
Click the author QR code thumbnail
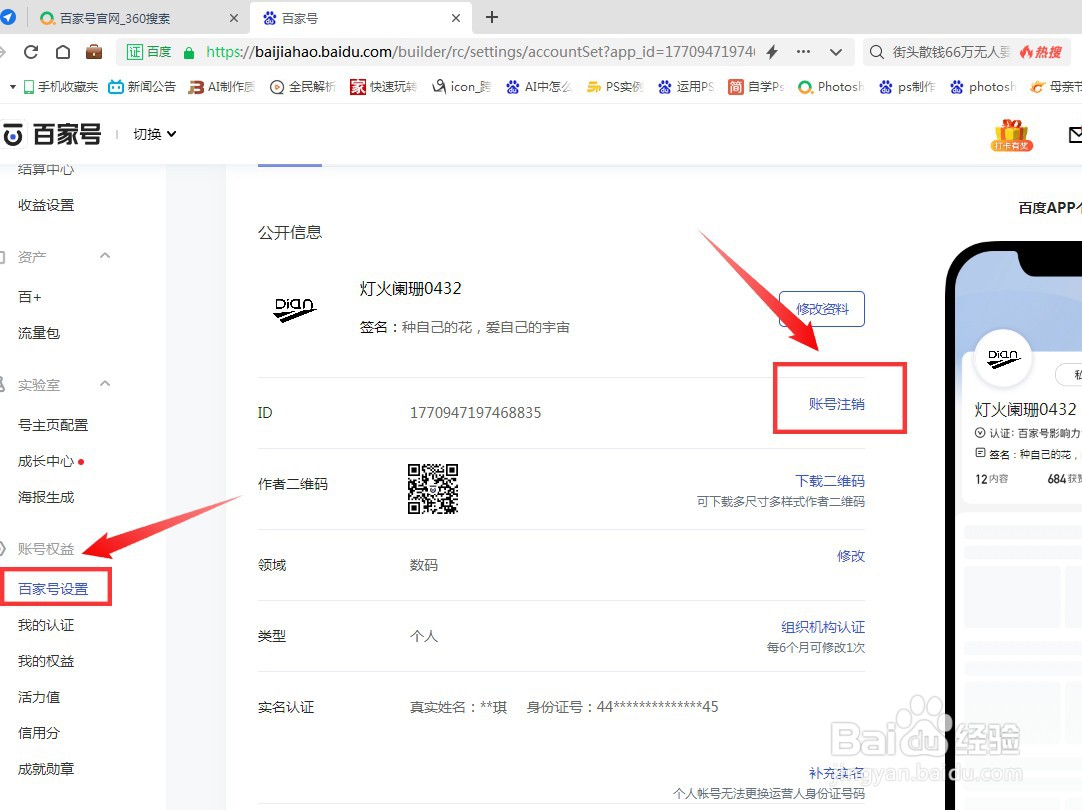[432, 489]
